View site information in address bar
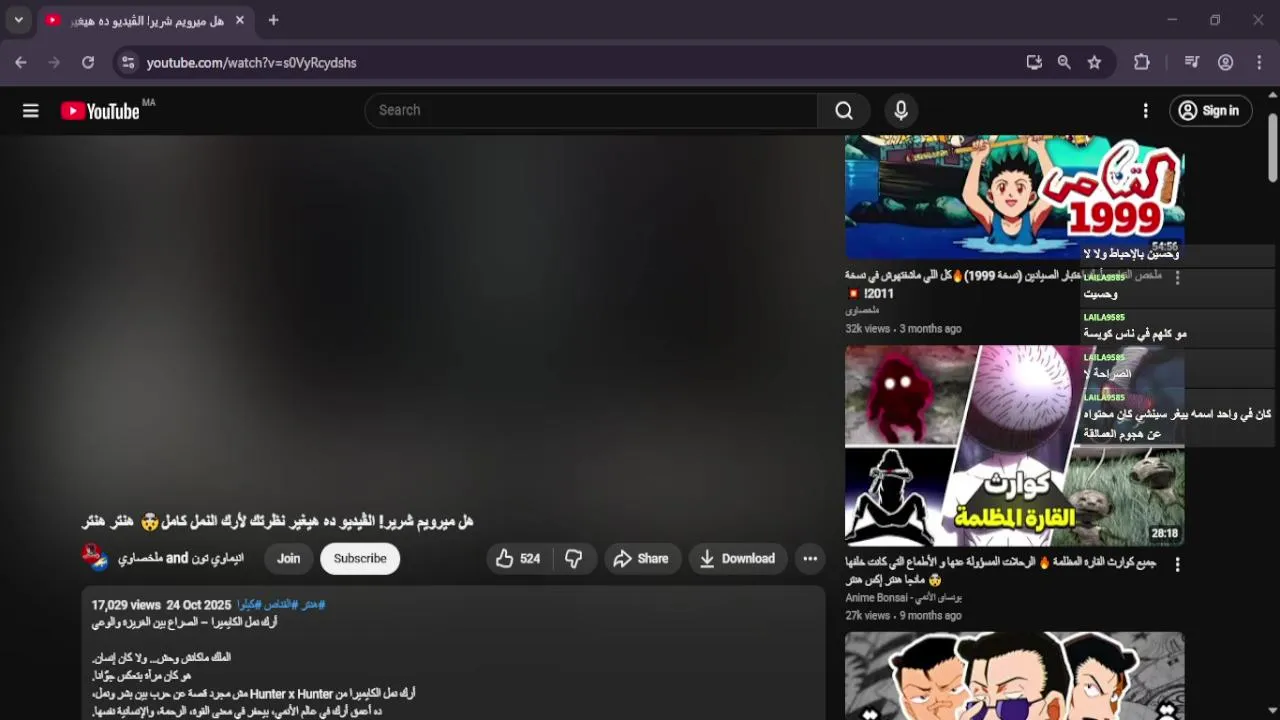The height and width of the screenshot is (720, 1280). (127, 62)
